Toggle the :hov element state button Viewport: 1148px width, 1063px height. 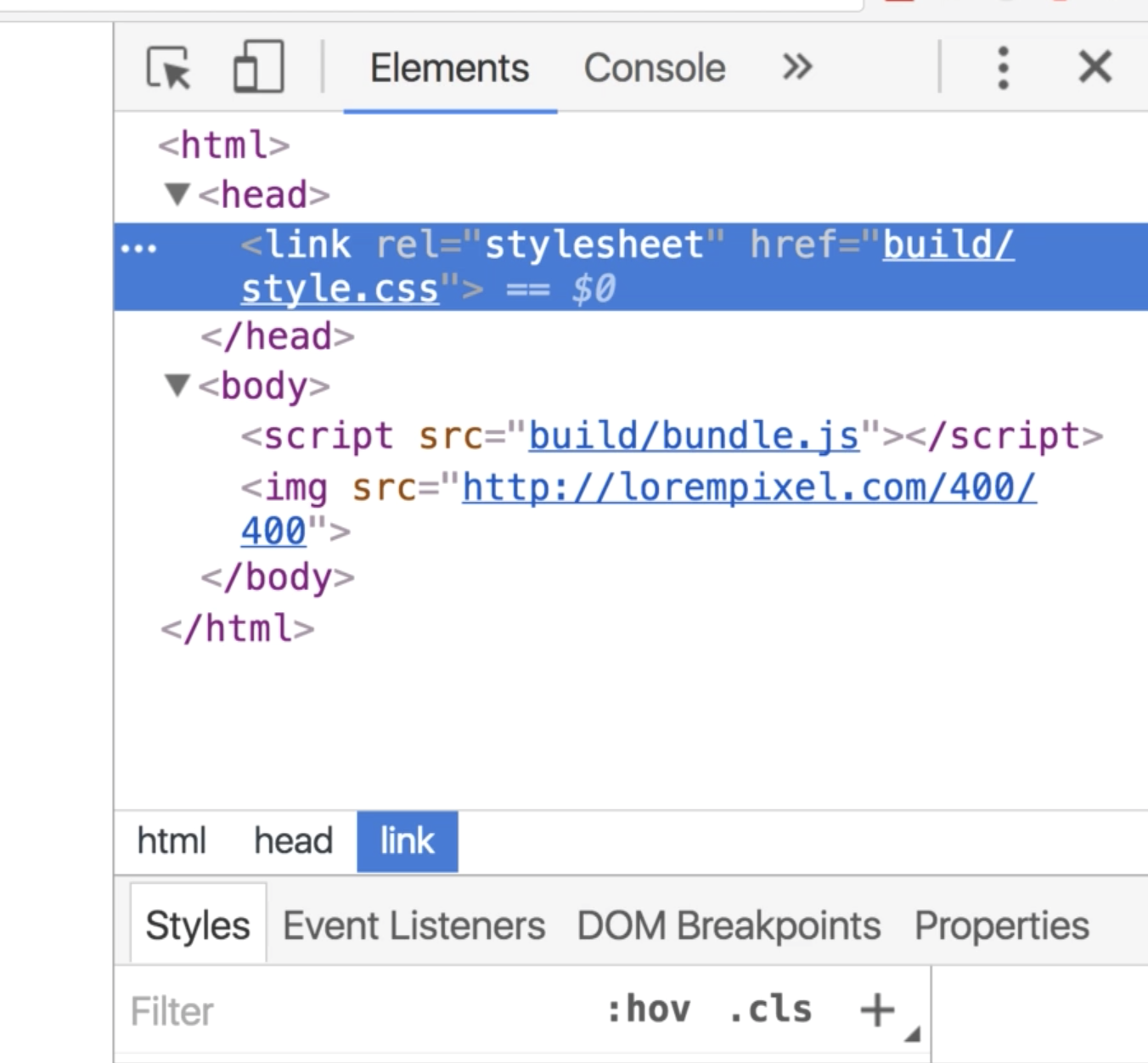pyautogui.click(x=648, y=1010)
